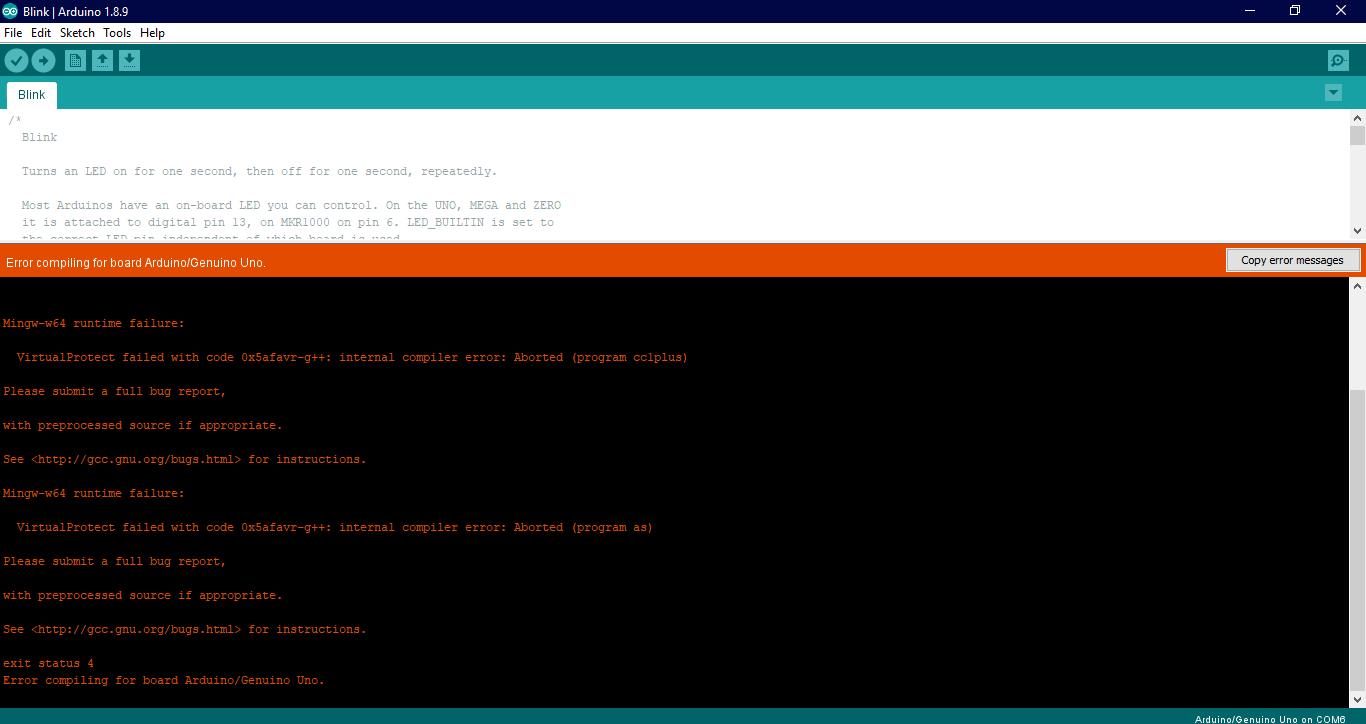
Task: Click the exit status 4 error line
Action: [47, 662]
